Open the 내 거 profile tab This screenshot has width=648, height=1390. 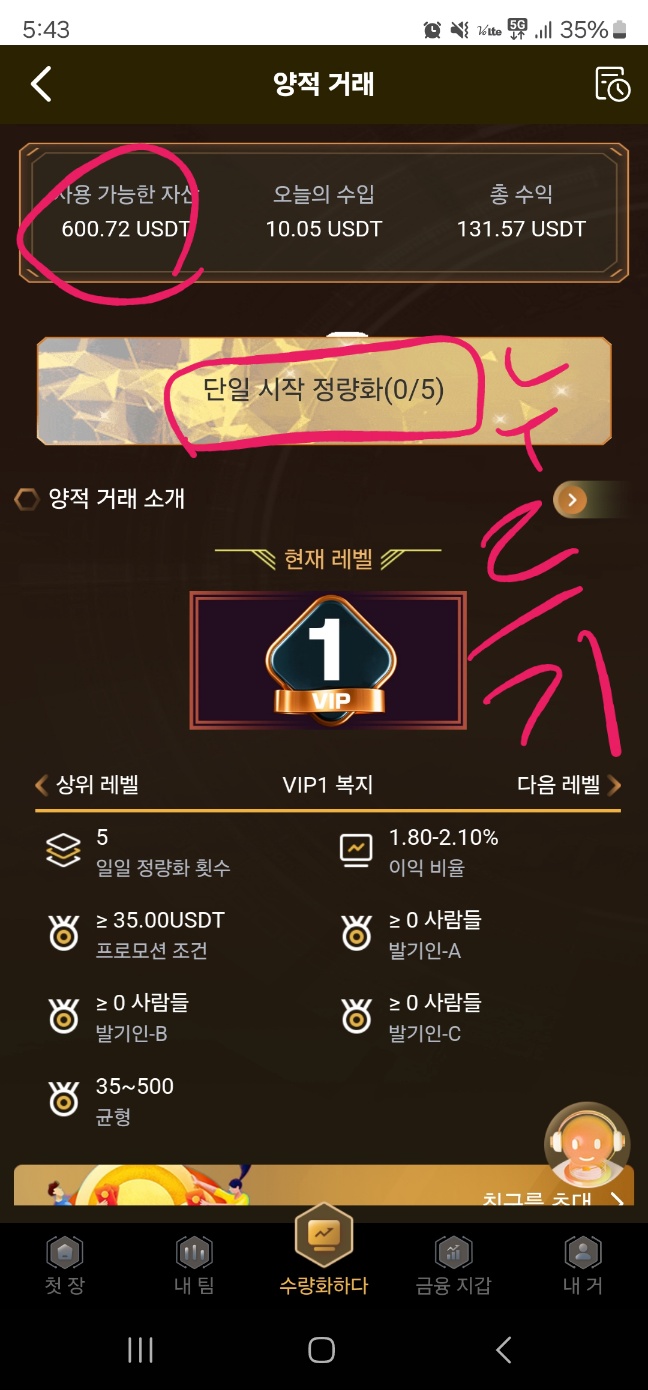(583, 1265)
